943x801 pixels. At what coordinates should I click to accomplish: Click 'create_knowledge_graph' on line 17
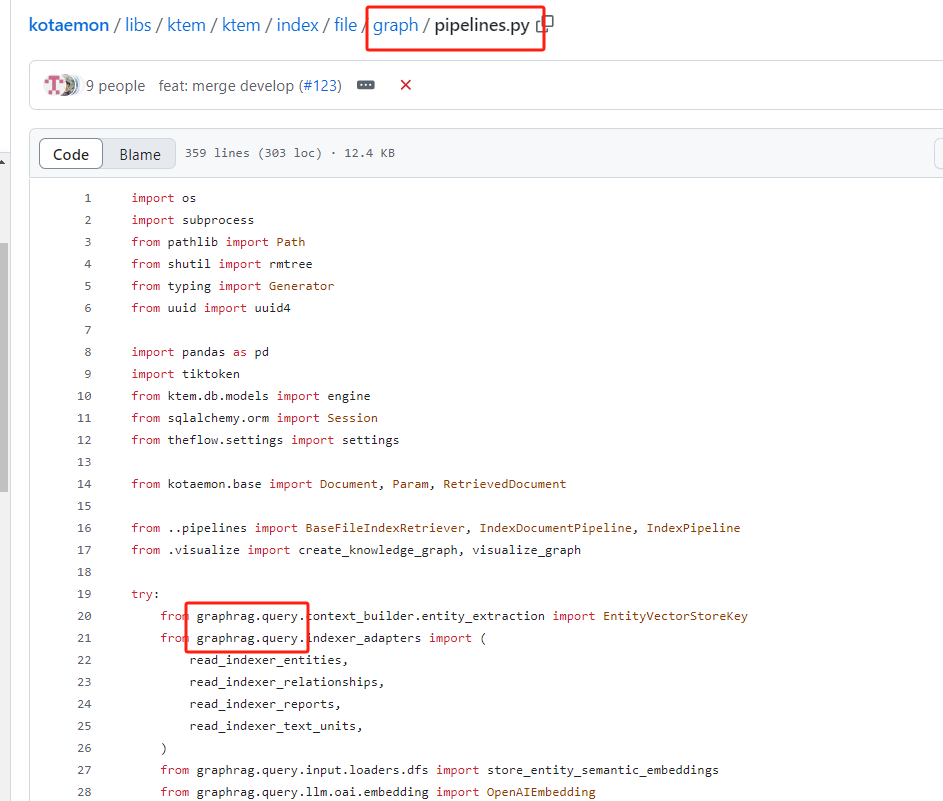tap(378, 550)
